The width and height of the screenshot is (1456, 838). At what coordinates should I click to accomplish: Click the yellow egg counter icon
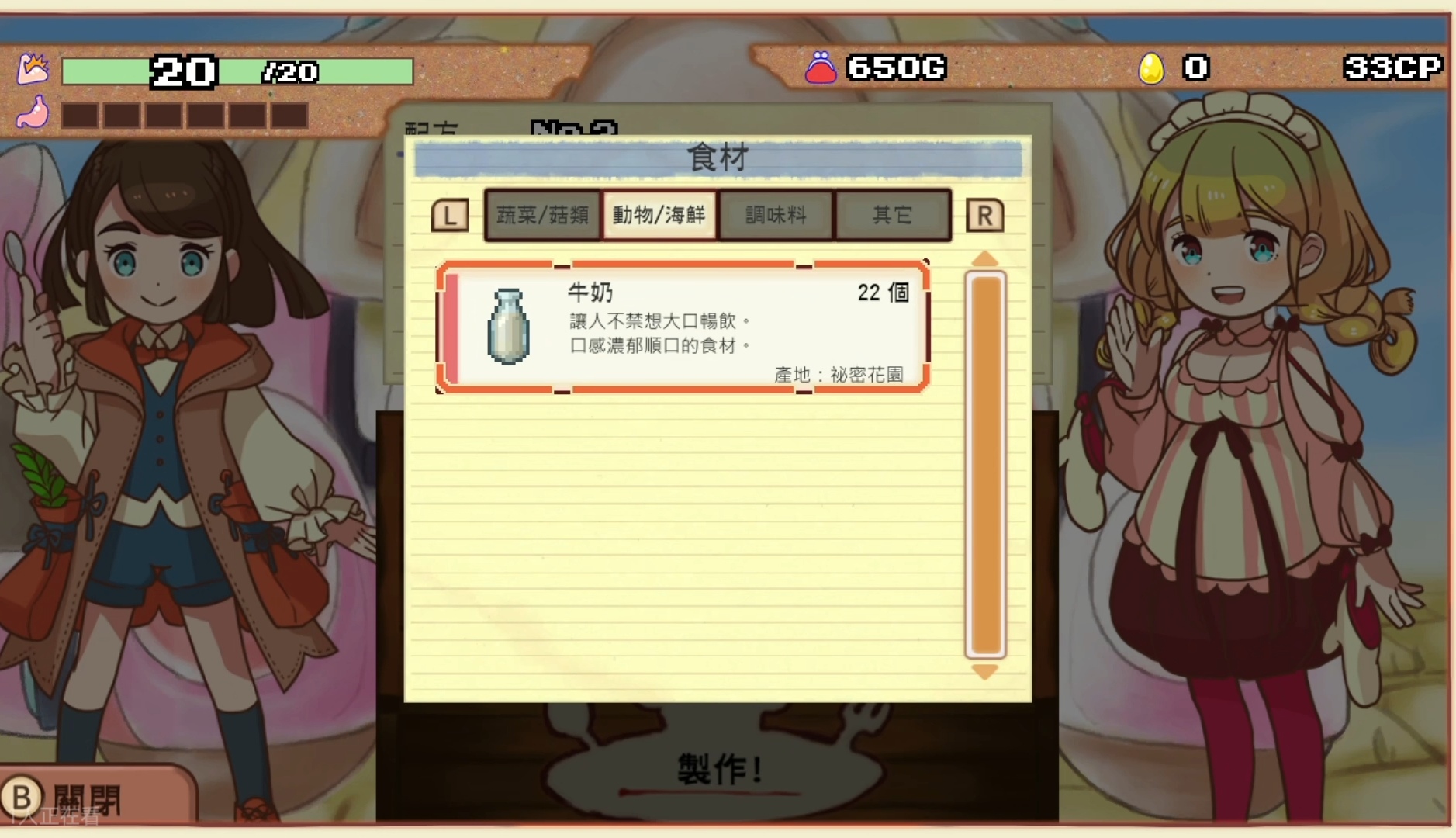tap(1151, 68)
